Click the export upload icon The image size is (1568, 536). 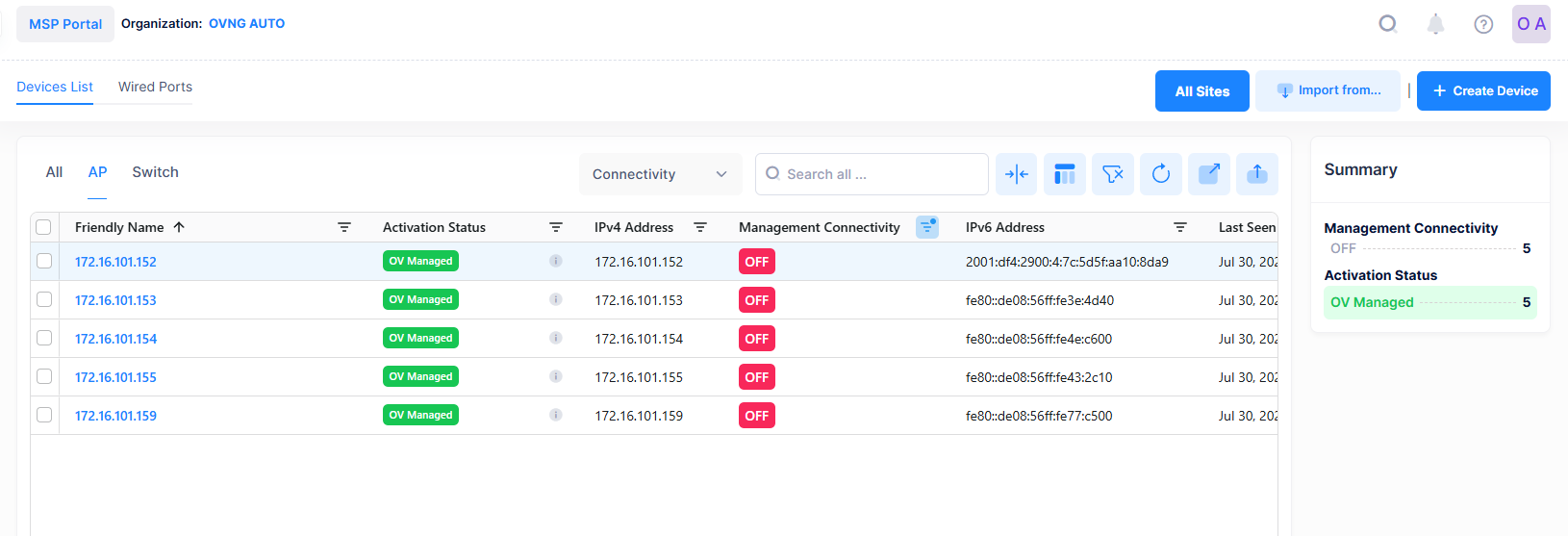pyautogui.click(x=1256, y=174)
